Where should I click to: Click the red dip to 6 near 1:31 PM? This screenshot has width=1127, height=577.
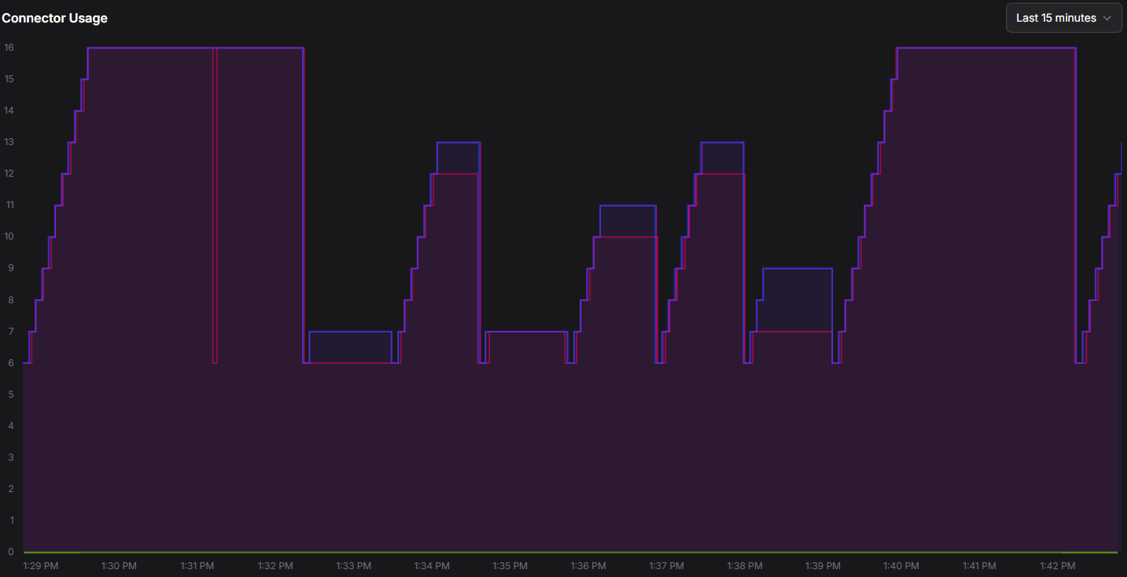point(214,362)
